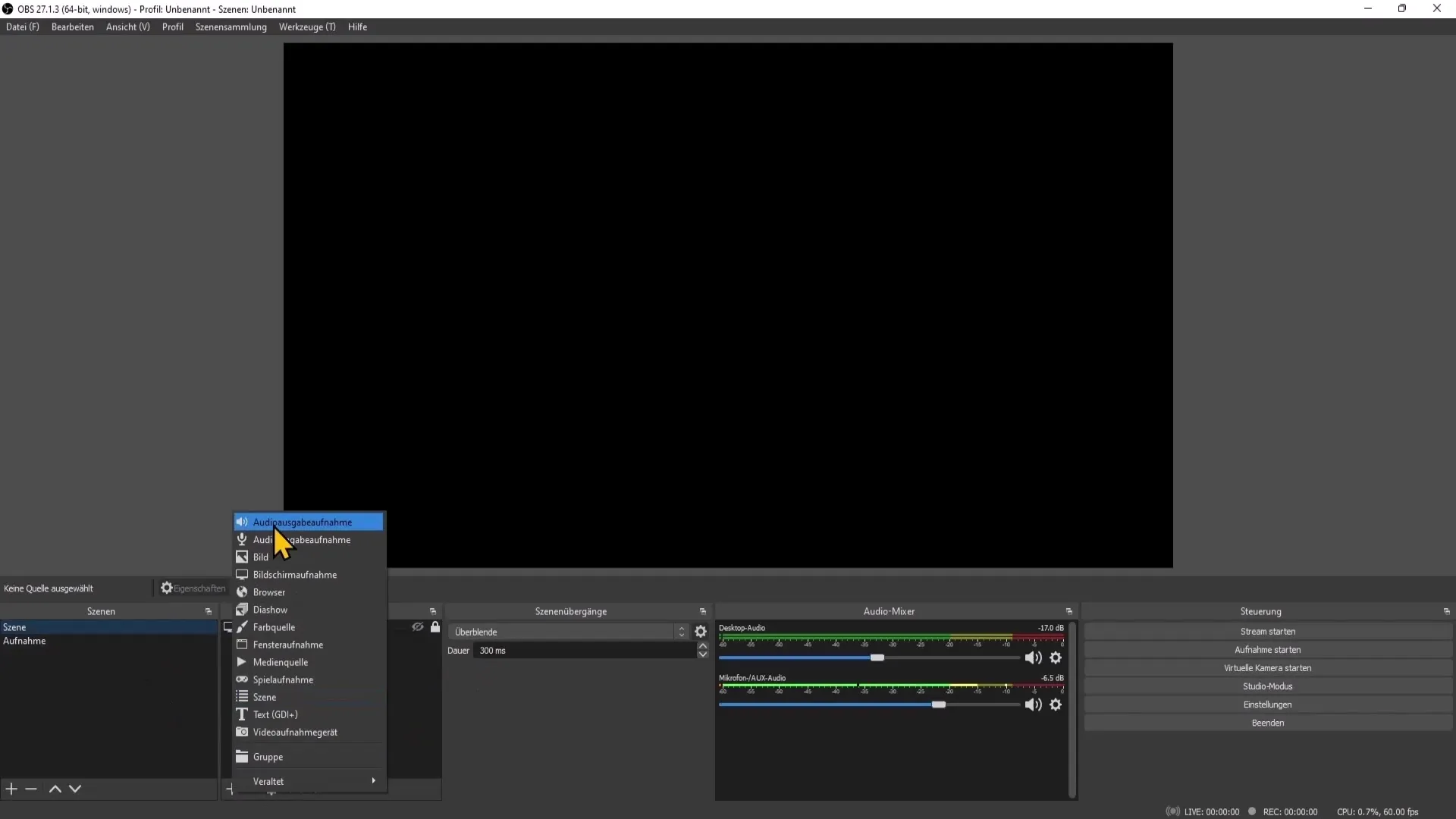Move scene down with down arrow
This screenshot has width=1456, height=819.
pyautogui.click(x=75, y=789)
